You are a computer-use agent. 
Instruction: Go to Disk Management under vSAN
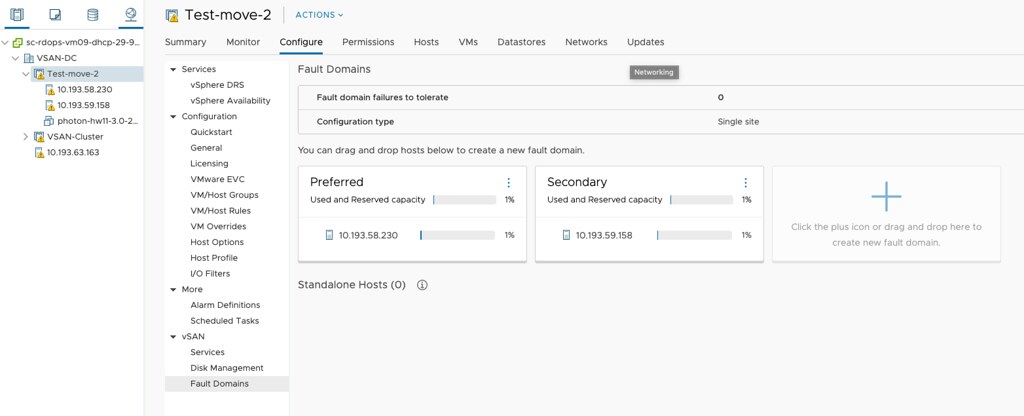(227, 368)
